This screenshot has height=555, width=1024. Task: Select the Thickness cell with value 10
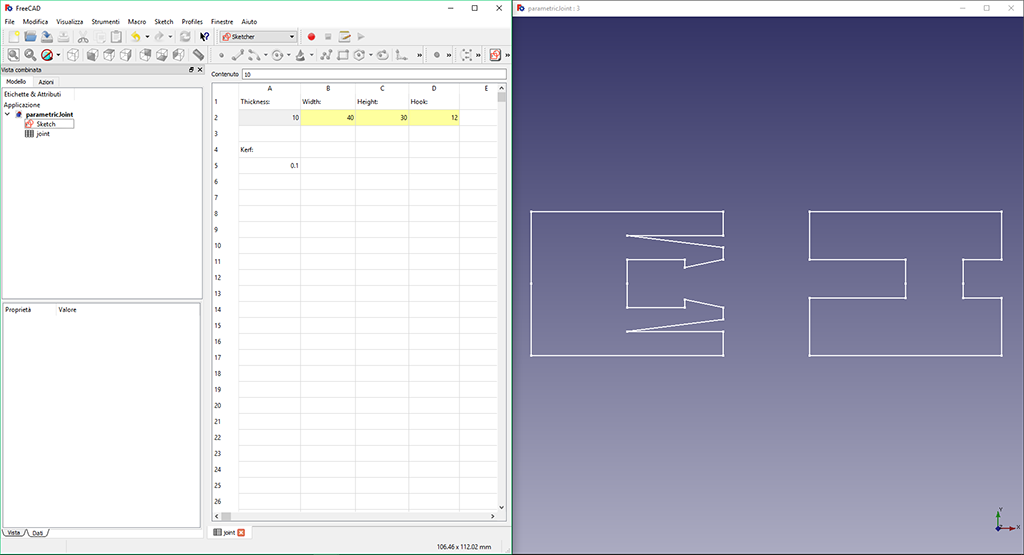tap(270, 118)
